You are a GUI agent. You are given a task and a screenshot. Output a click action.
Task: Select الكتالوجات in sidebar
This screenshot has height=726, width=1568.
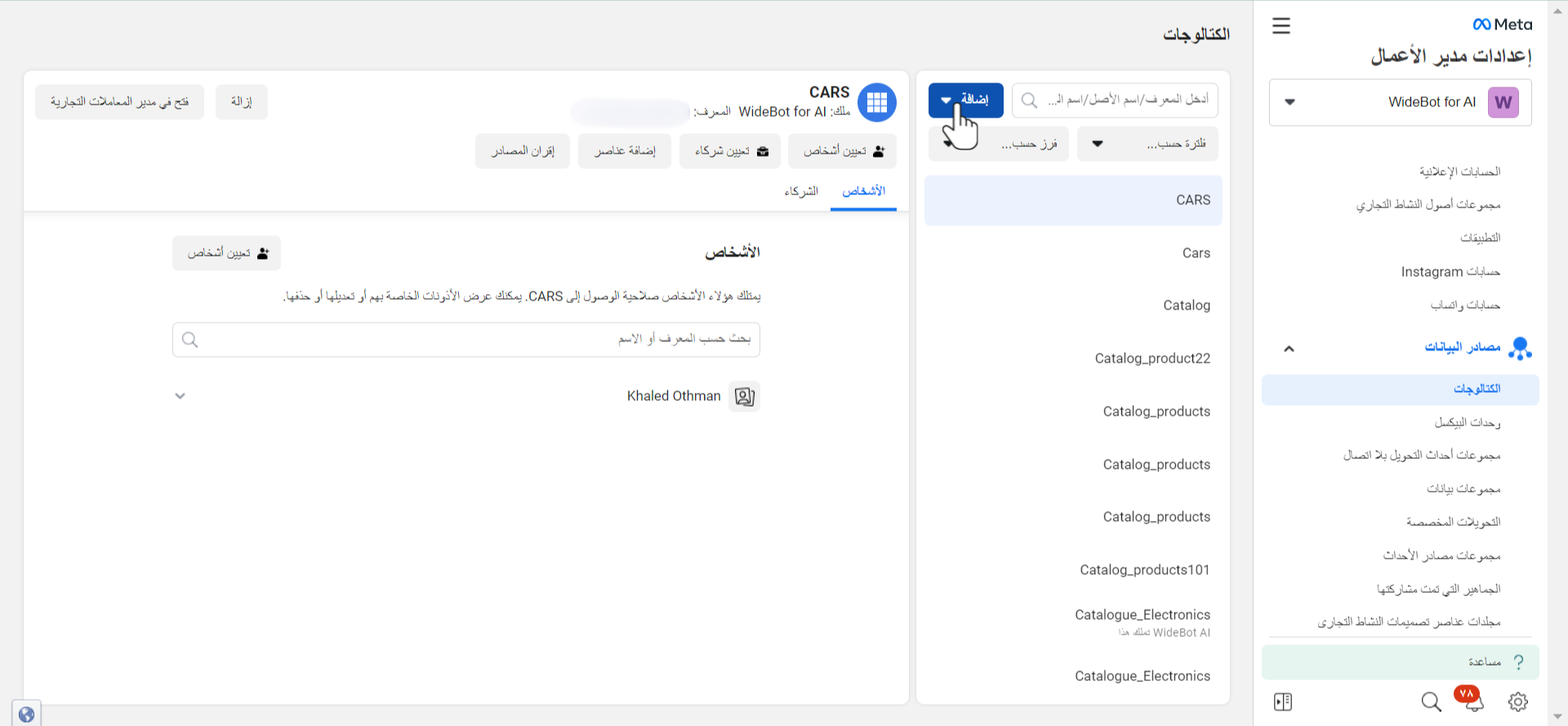click(1401, 390)
